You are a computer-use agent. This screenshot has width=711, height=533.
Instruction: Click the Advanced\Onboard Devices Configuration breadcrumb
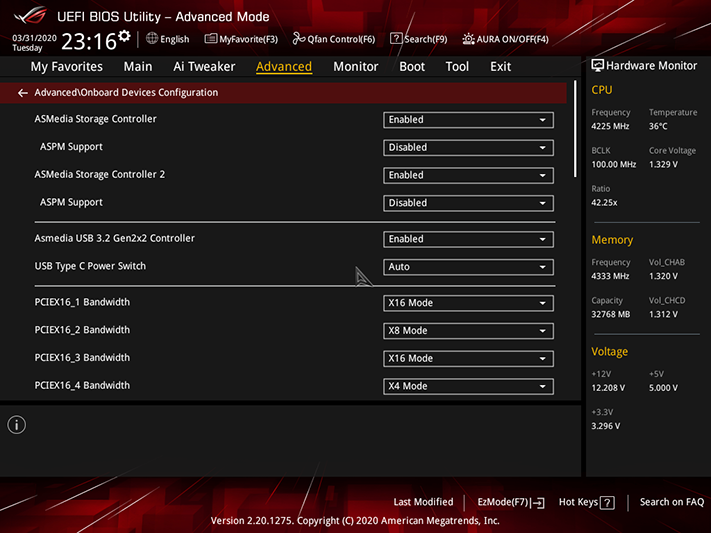click(126, 93)
